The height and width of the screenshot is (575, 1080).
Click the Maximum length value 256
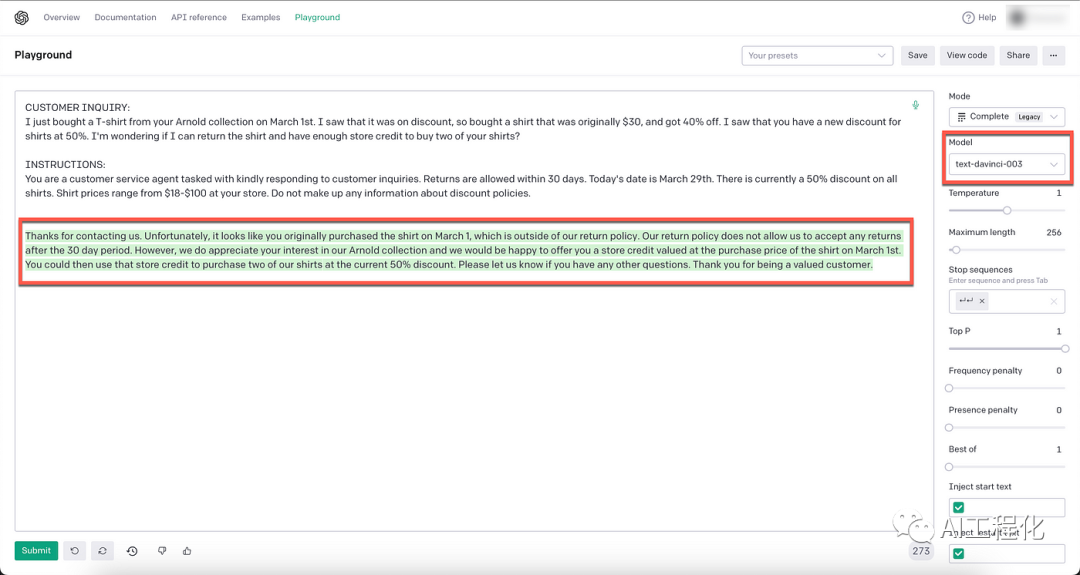tap(1054, 233)
